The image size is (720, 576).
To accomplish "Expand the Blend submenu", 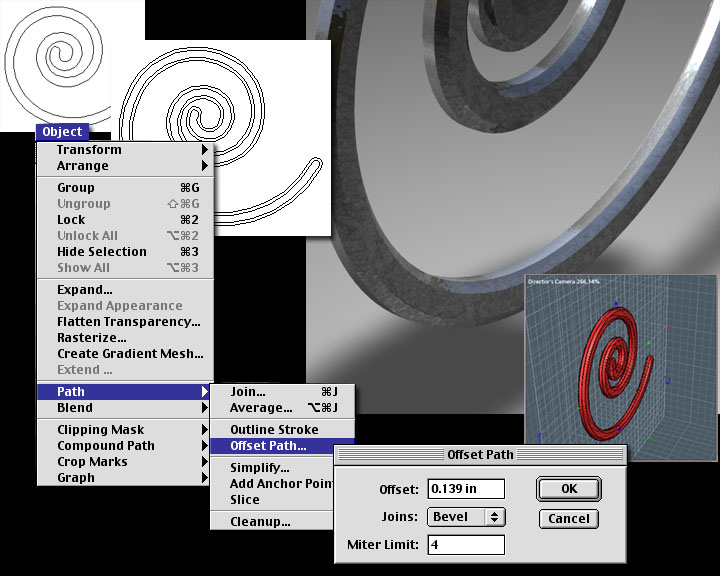I will pos(75,408).
